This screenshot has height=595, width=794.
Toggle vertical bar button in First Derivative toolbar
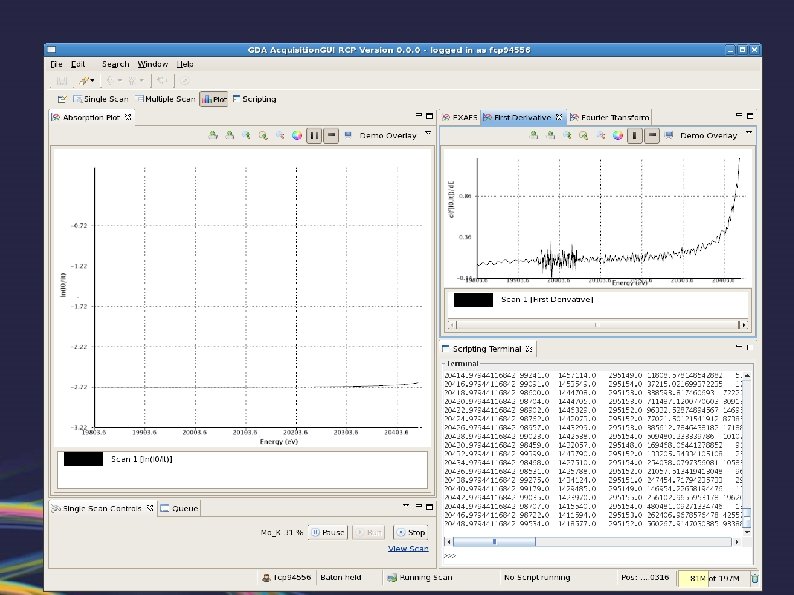tap(633, 135)
